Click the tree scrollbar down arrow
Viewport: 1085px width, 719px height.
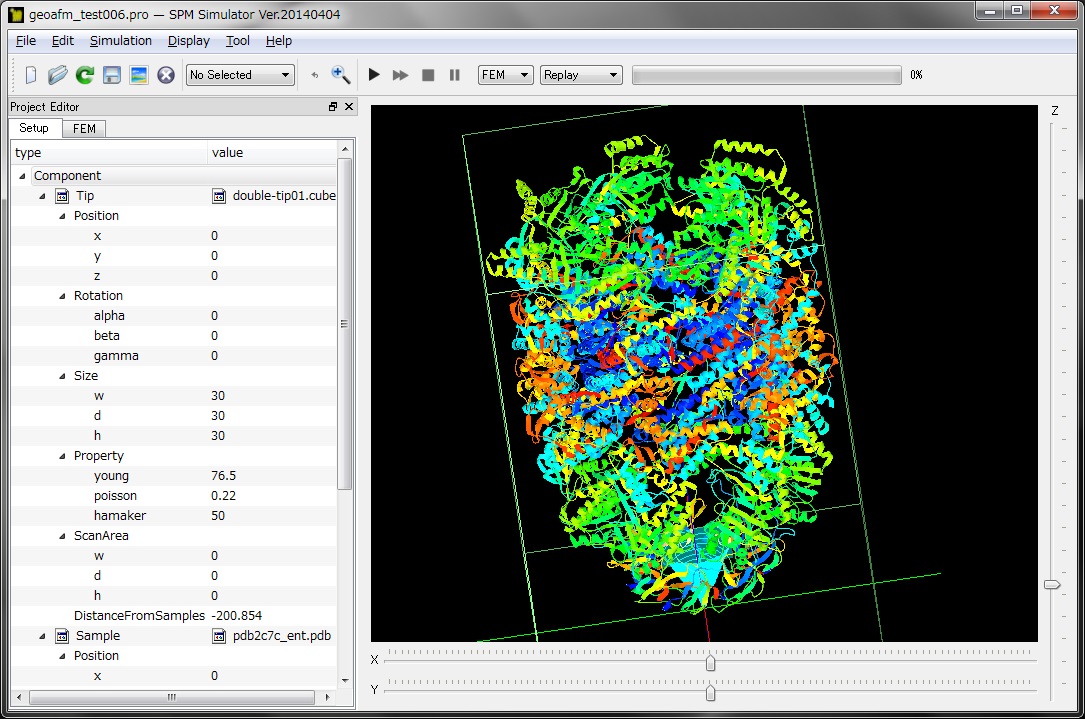(x=345, y=681)
